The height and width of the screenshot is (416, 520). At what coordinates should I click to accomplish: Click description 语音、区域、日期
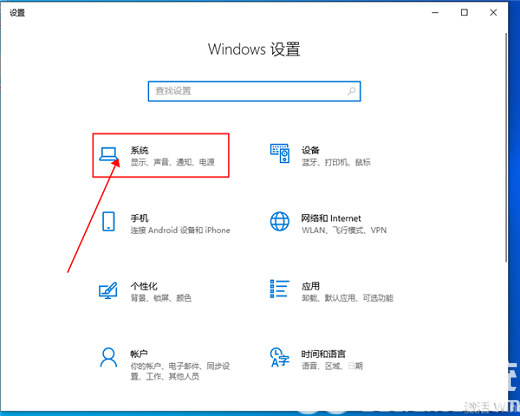click(x=332, y=366)
